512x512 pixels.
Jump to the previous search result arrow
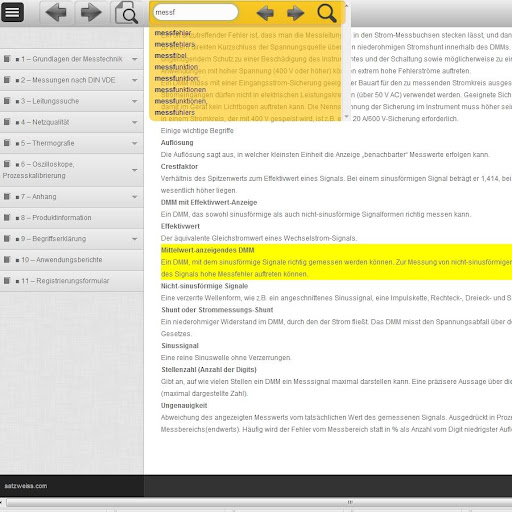(x=265, y=13)
